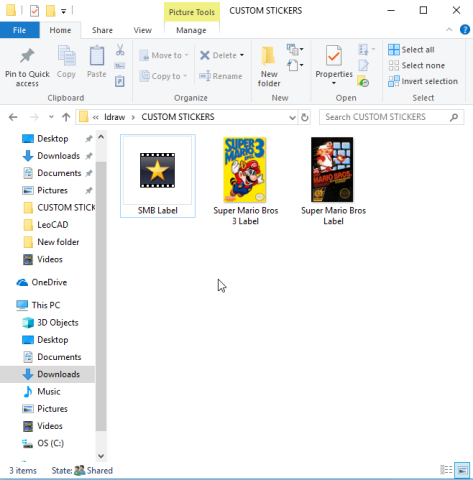Switch to the Share ribbon tab

102,30
